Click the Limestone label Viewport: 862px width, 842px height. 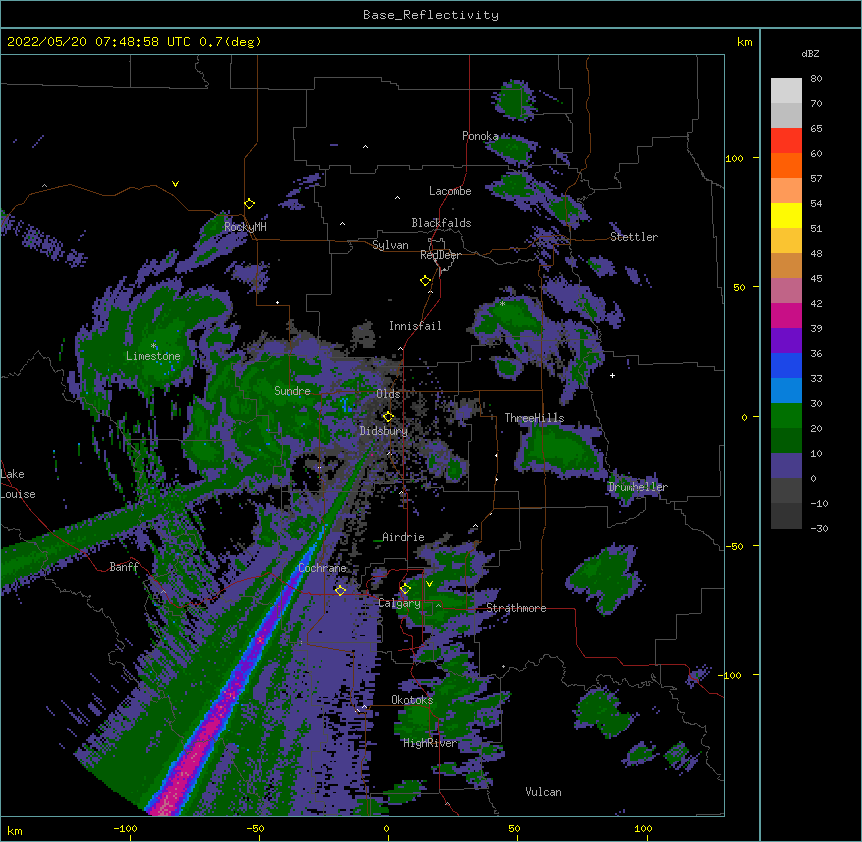(x=153, y=356)
